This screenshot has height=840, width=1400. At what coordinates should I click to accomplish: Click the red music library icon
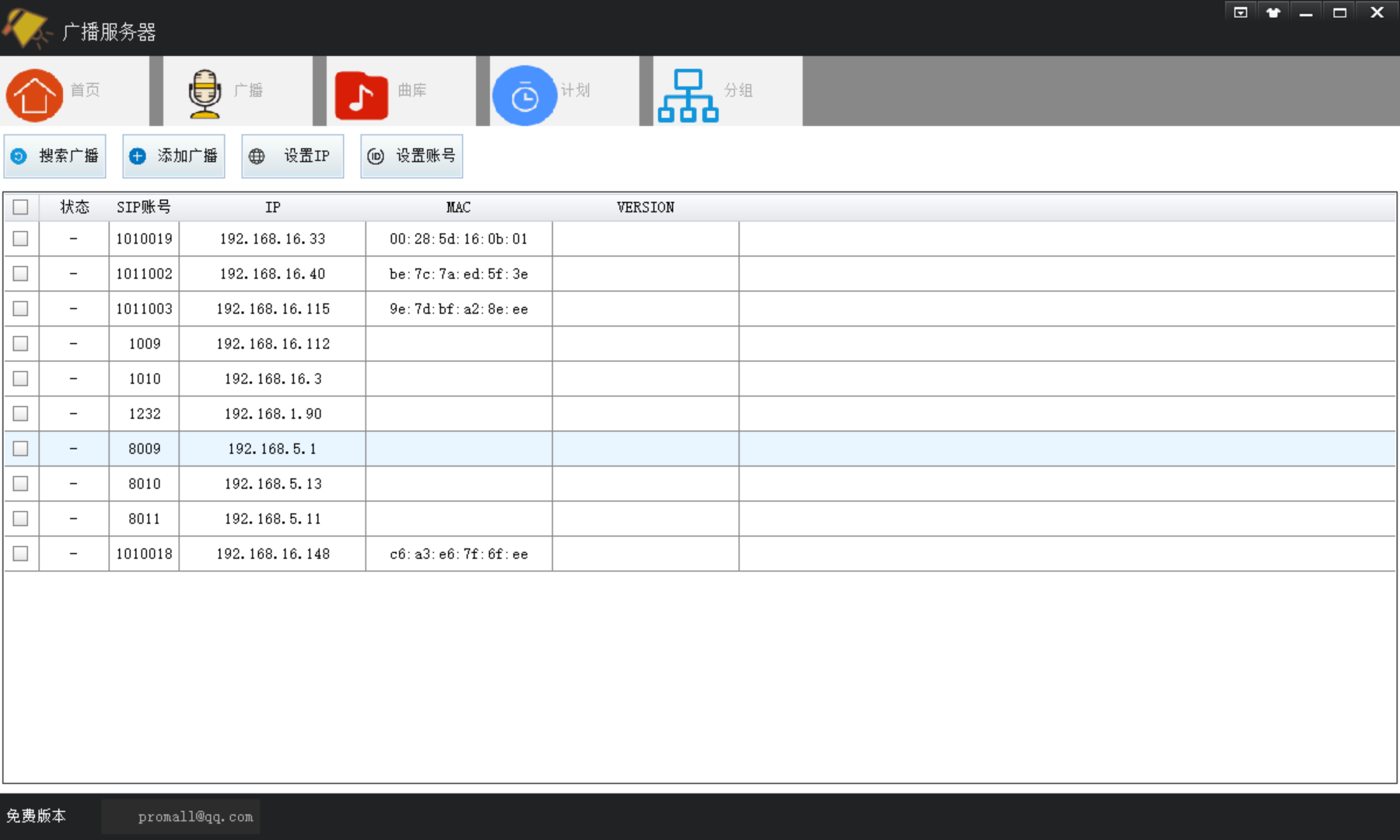(361, 96)
